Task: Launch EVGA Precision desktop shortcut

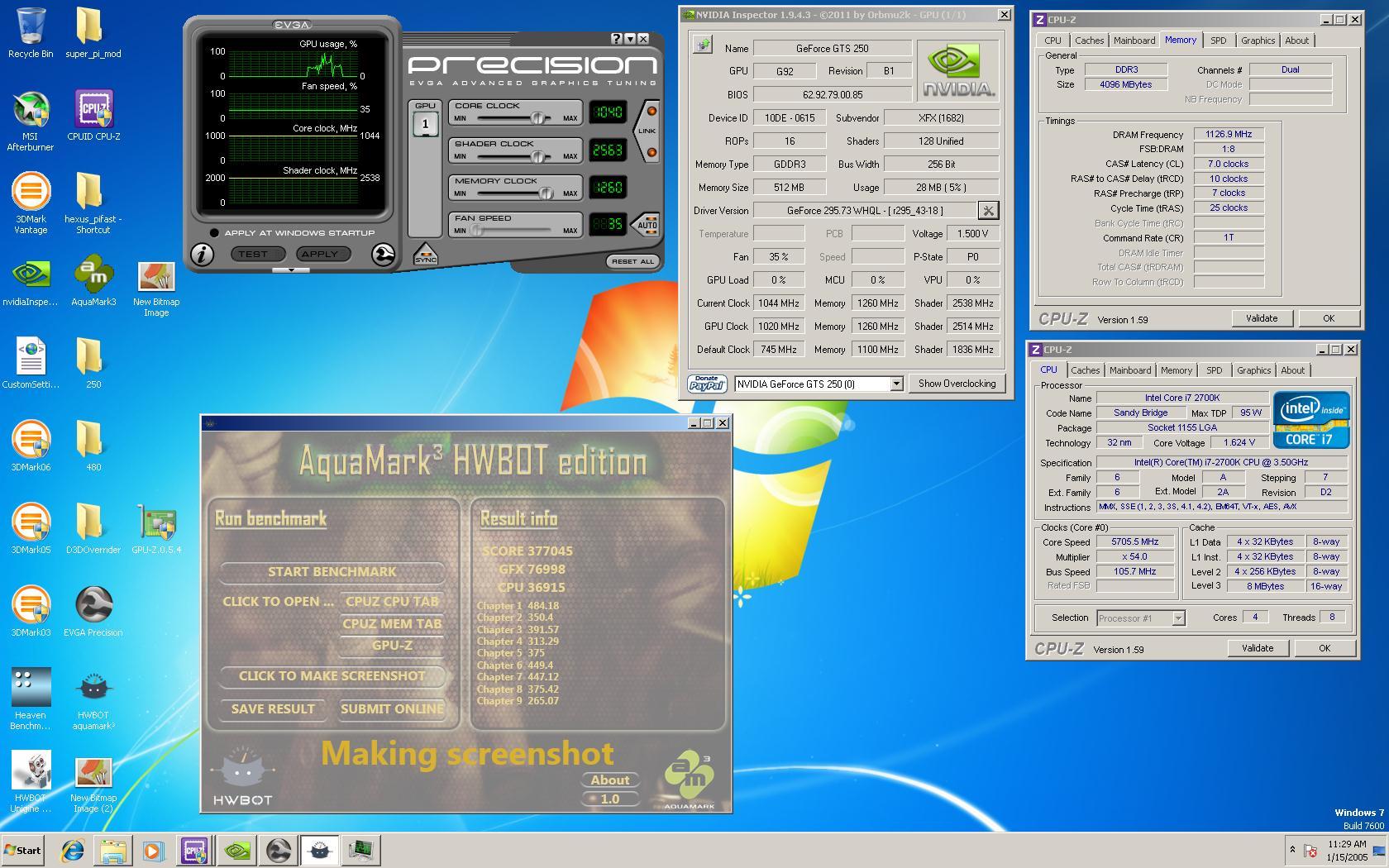Action: tap(93, 612)
